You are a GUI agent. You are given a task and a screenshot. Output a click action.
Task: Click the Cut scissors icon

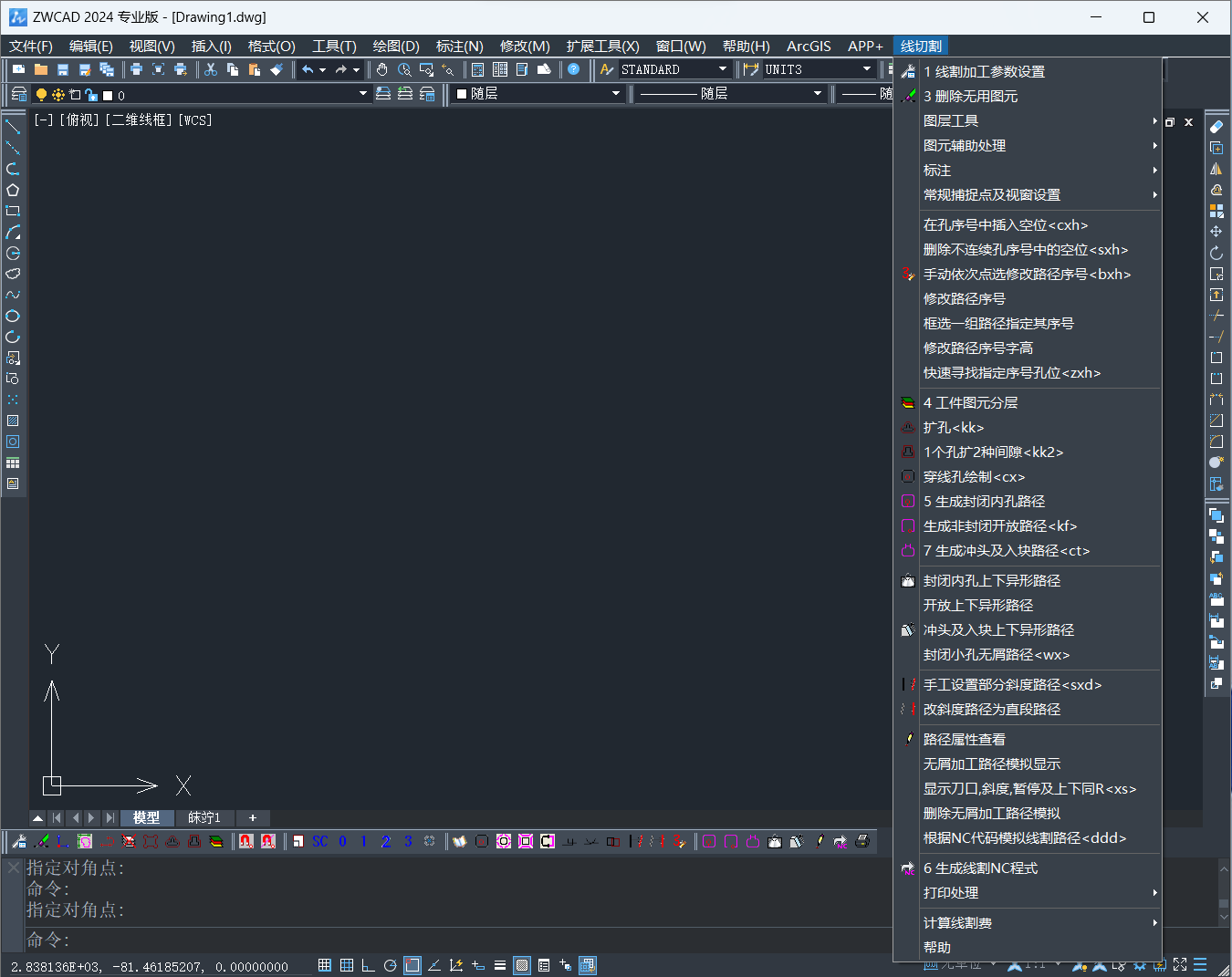210,69
